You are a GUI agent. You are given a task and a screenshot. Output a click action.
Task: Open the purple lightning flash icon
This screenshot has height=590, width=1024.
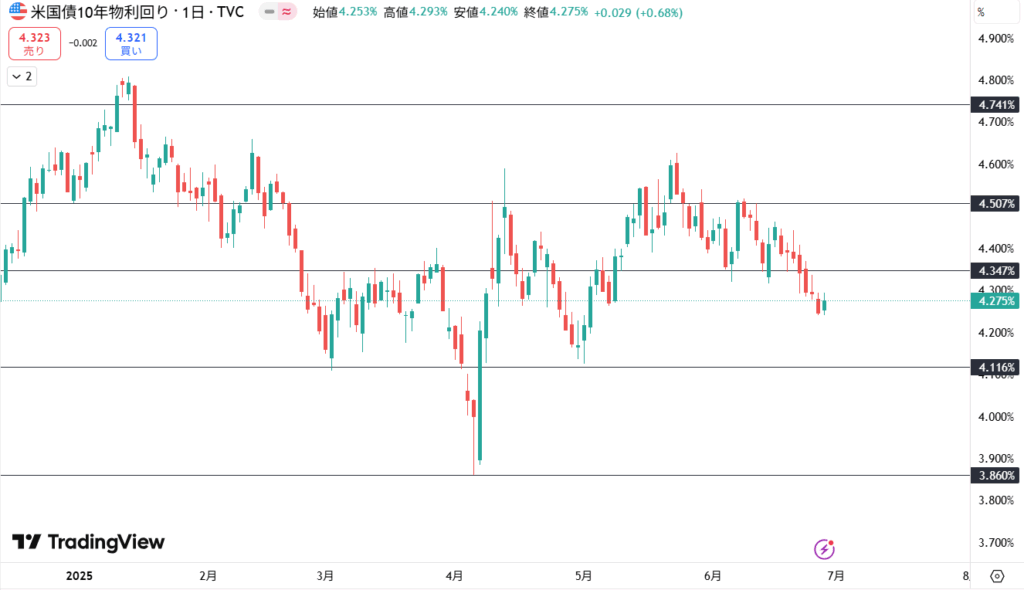tap(824, 549)
